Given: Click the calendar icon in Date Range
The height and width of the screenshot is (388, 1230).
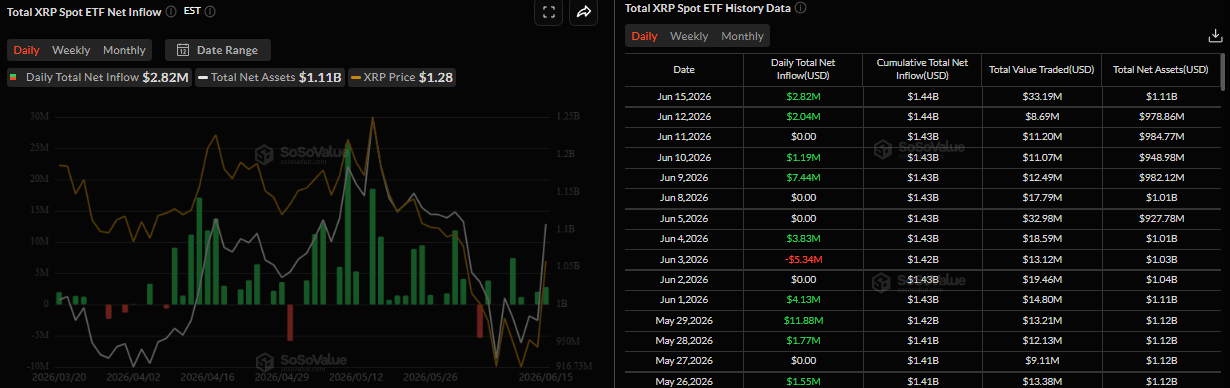Looking at the screenshot, I should [x=183, y=50].
